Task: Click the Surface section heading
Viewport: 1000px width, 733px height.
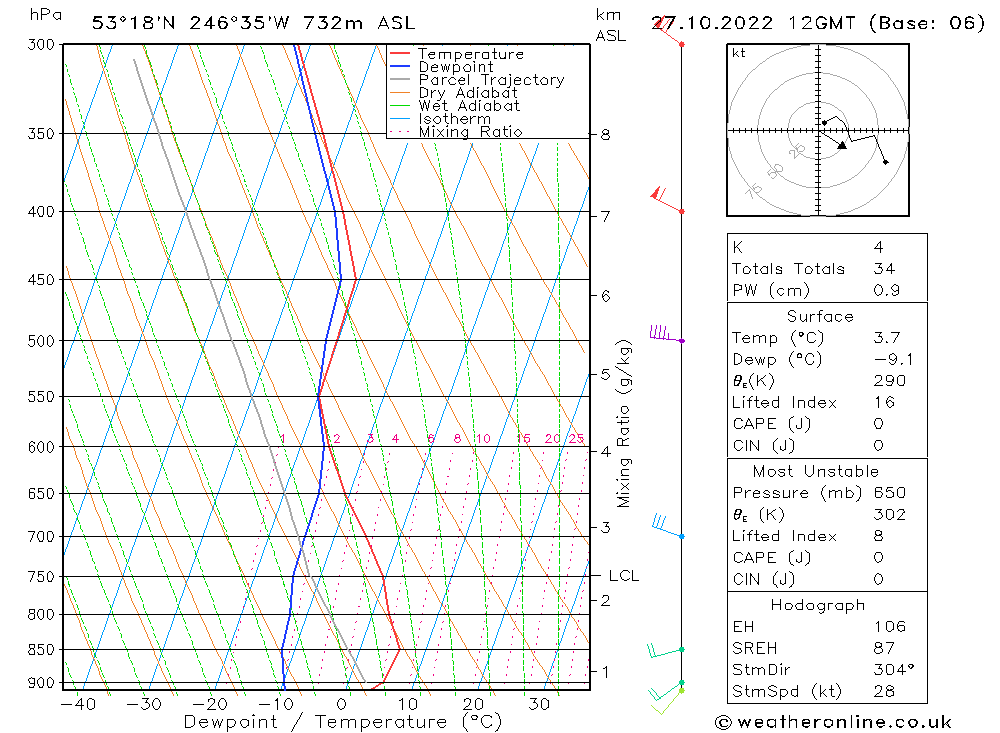Action: (820, 316)
